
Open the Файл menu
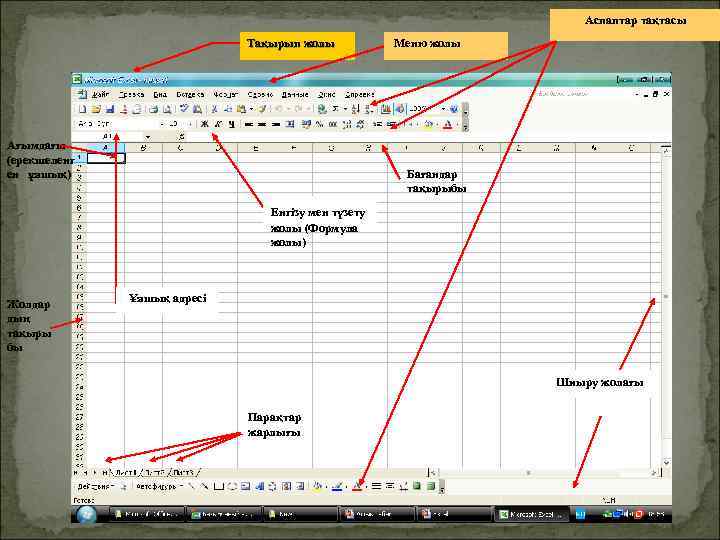click(x=100, y=95)
